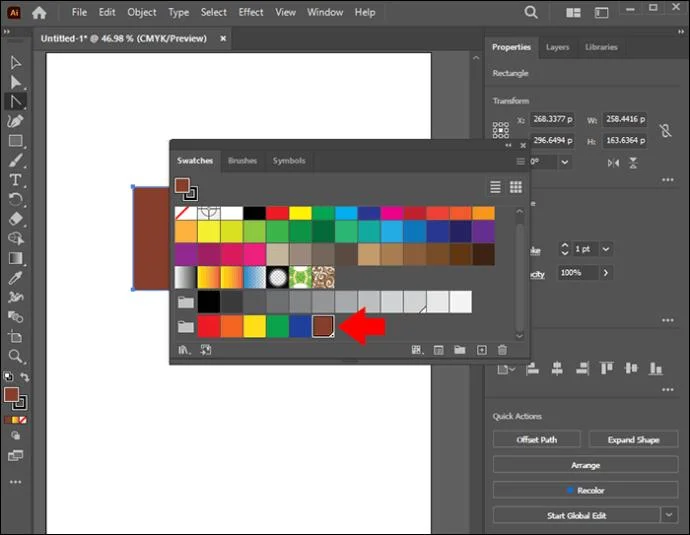Viewport: 690px width, 535px height.
Task: Open the Effect menu
Action: coord(251,12)
